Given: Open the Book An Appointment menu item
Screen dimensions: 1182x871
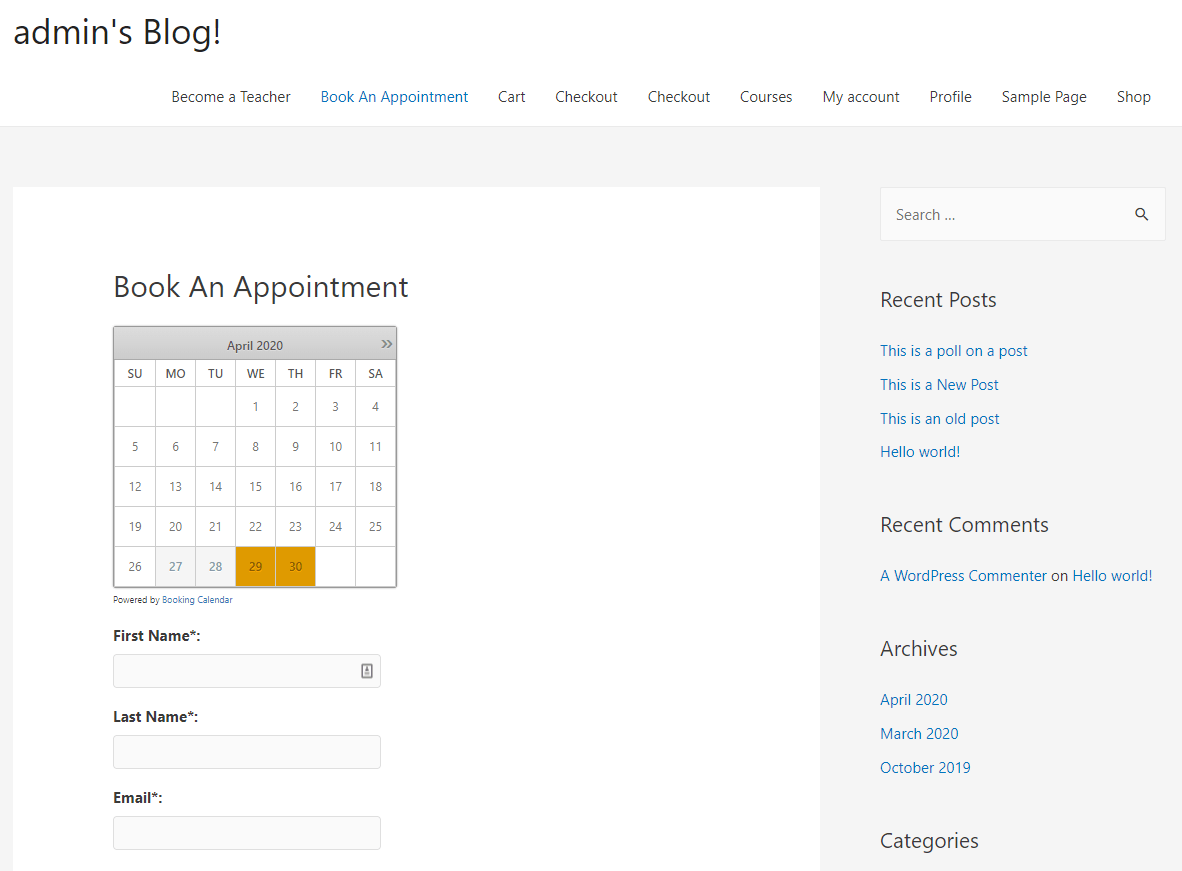Looking at the screenshot, I should tap(394, 97).
